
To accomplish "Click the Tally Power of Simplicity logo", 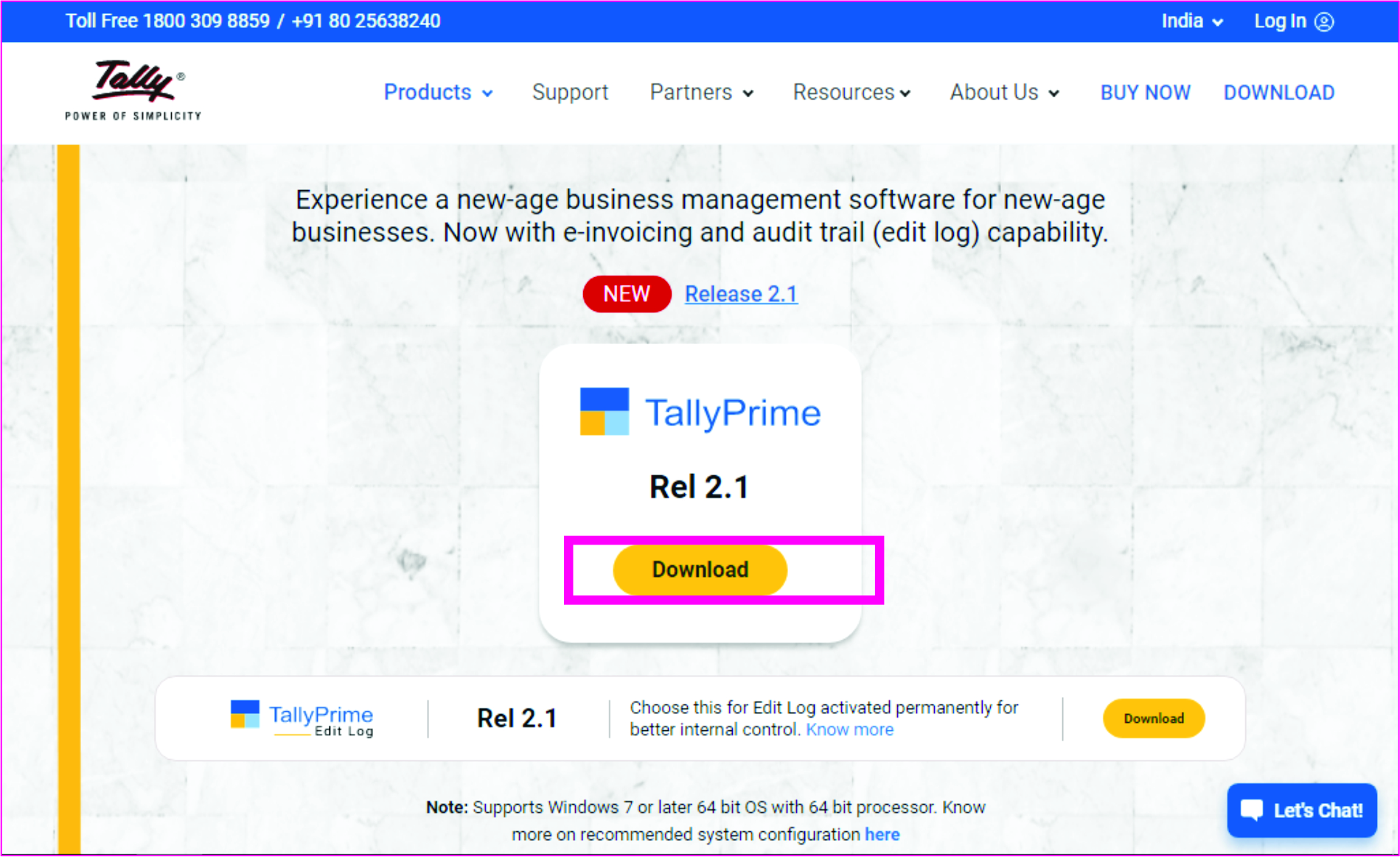I will 133,90.
